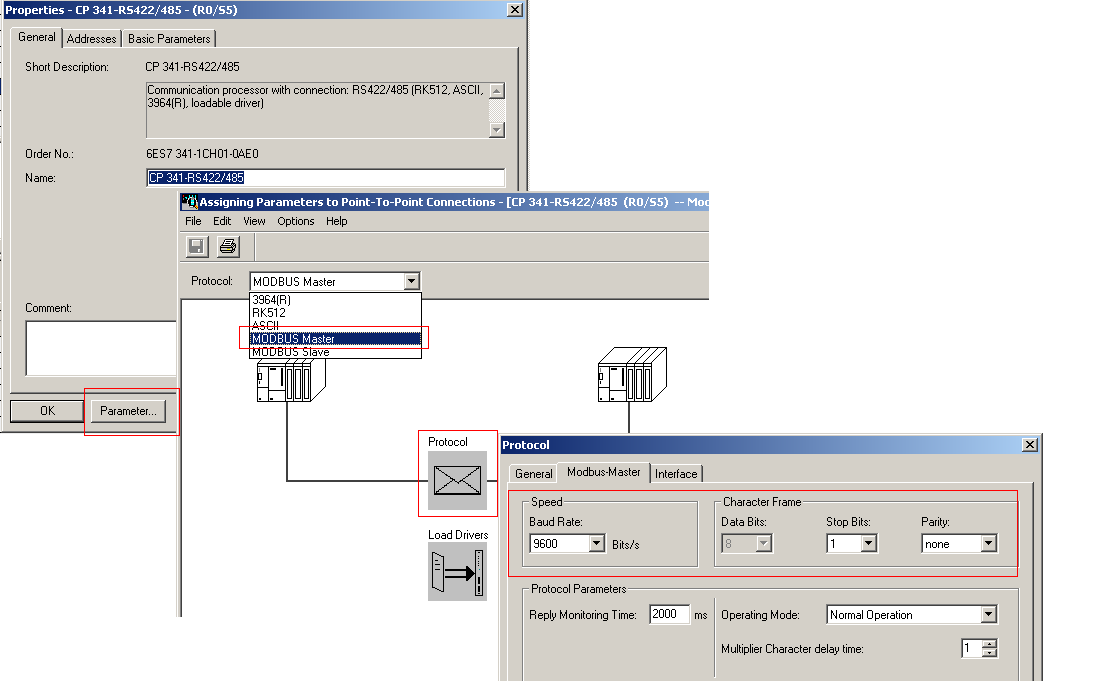Close the Protocol dialog window

click(1030, 444)
